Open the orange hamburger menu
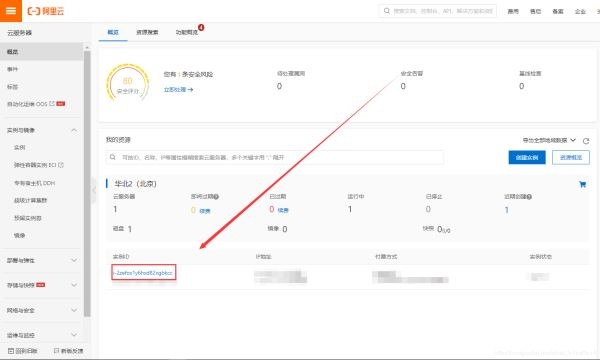Image resolution: width=600 pixels, height=360 pixels. [11, 11]
